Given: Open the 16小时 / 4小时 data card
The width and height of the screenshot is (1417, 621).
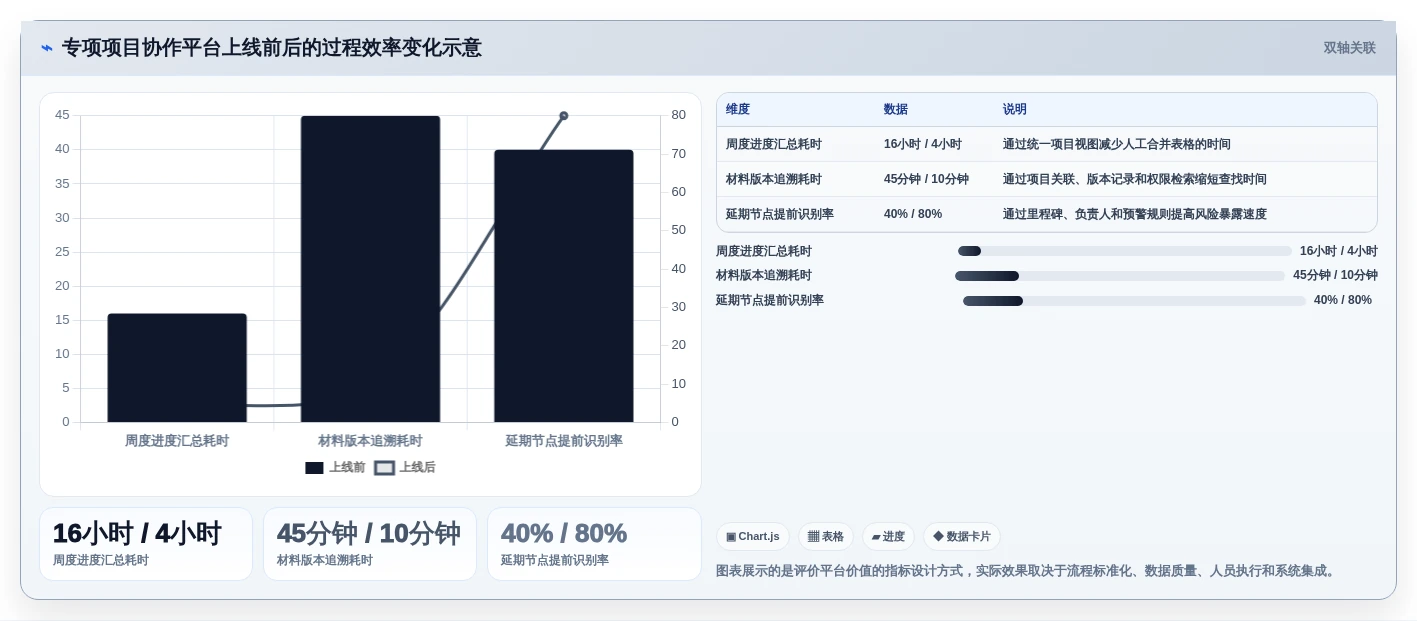Looking at the screenshot, I should 146,544.
